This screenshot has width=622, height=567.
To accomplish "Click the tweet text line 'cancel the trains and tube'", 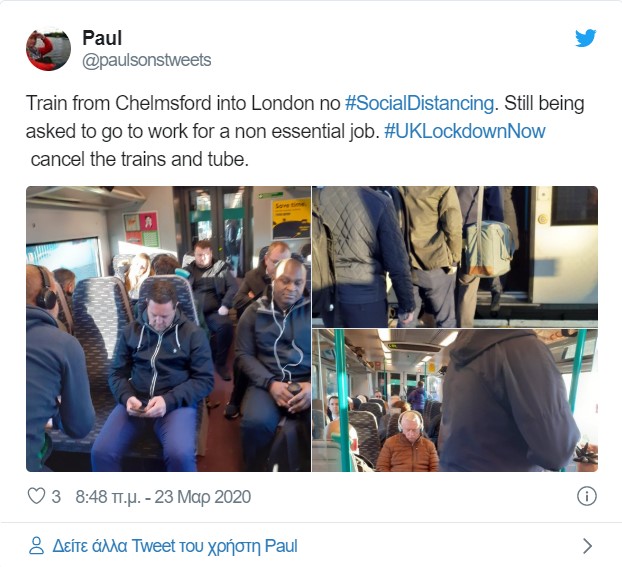I will pos(139,160).
